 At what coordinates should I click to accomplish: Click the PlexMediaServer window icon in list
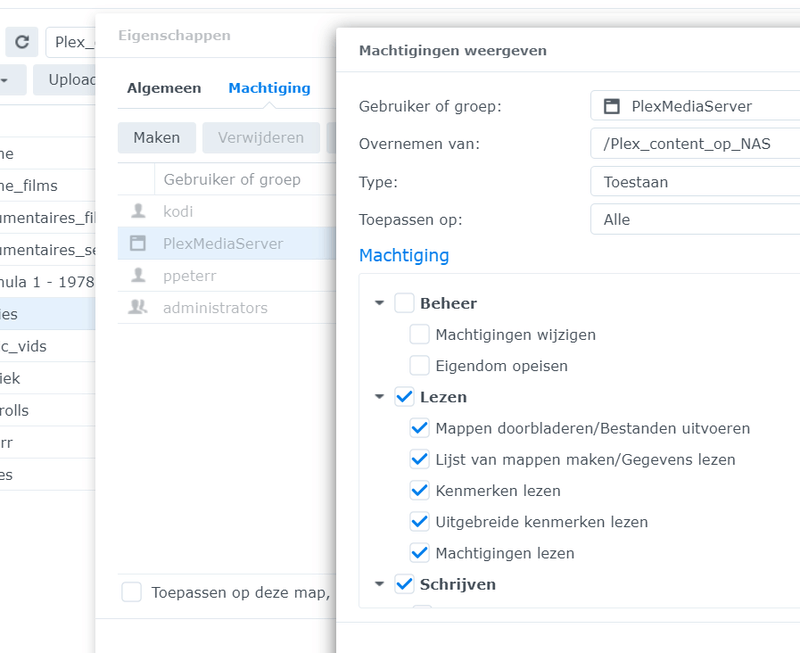pos(138,243)
